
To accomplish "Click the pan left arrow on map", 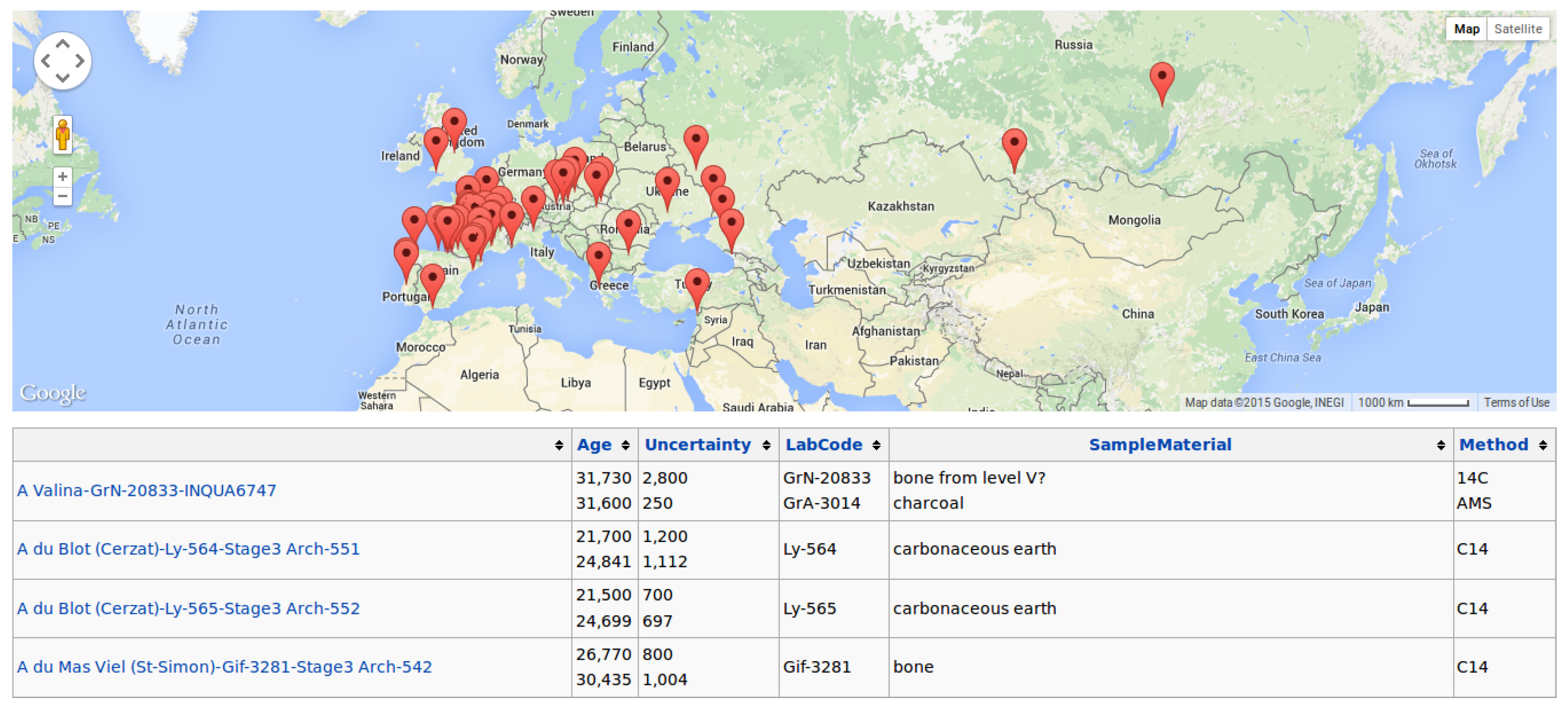I will point(46,61).
